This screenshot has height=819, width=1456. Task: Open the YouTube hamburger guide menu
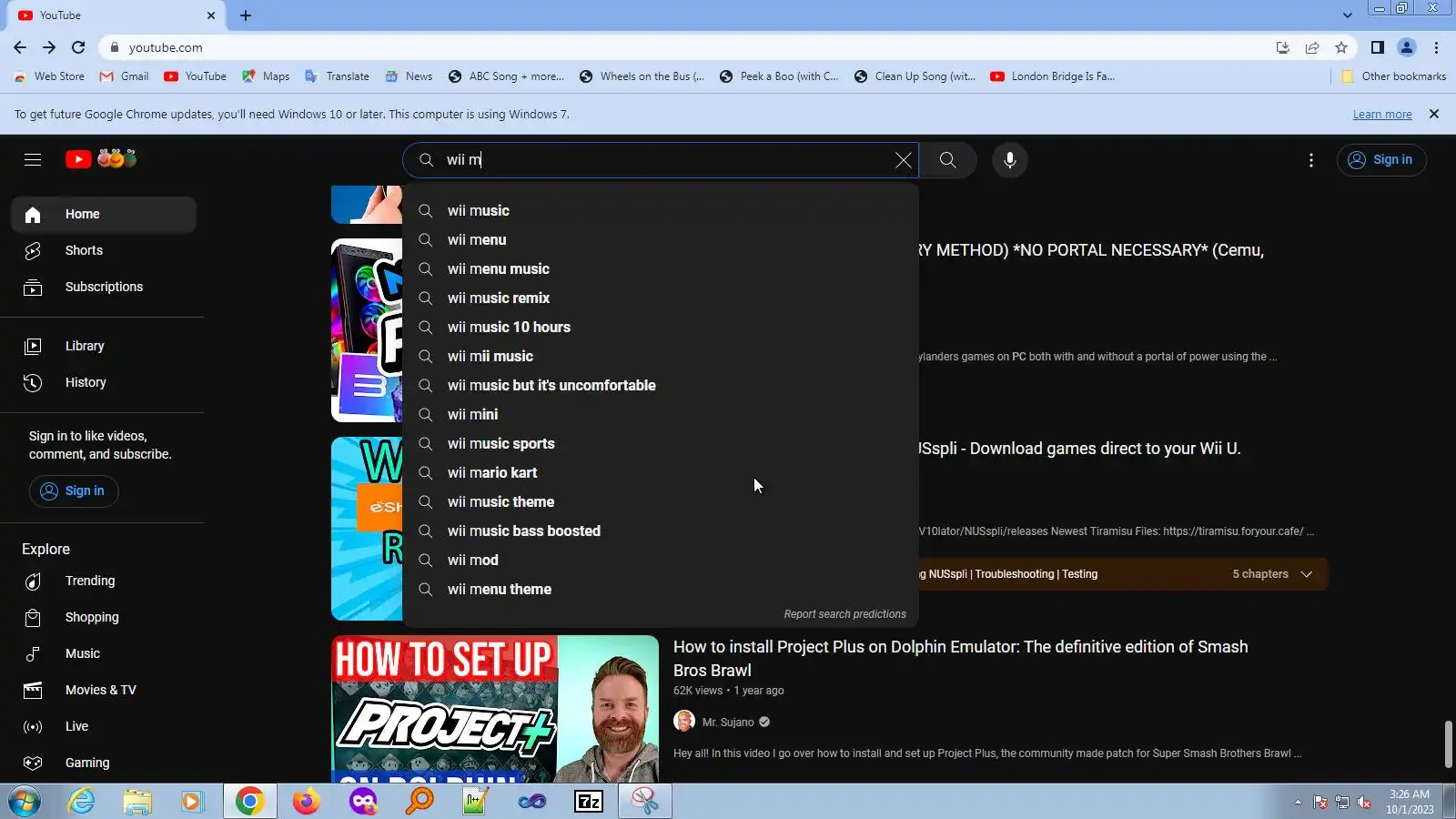point(33,160)
